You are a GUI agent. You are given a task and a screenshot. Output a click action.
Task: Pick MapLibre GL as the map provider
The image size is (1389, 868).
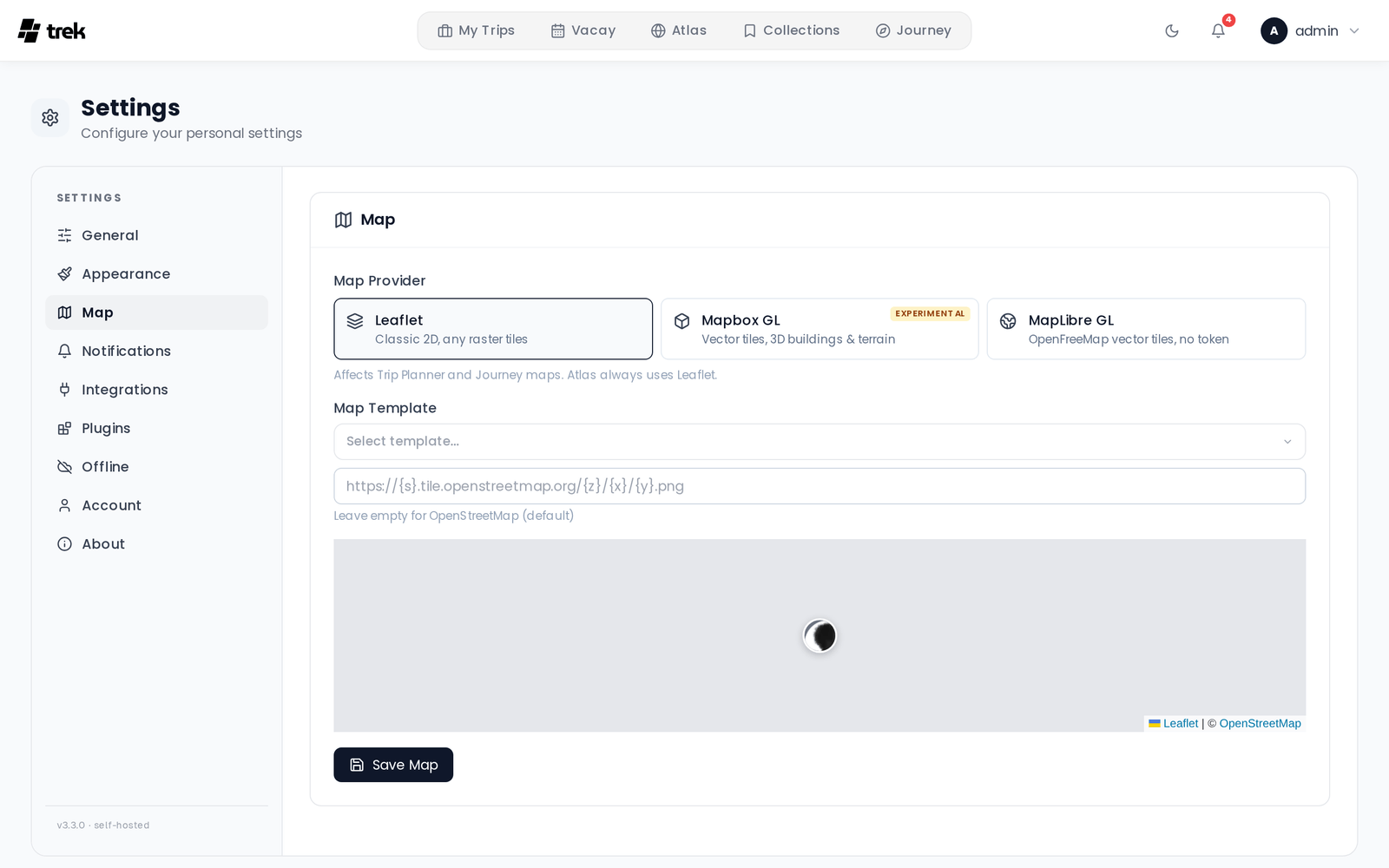tap(1146, 329)
